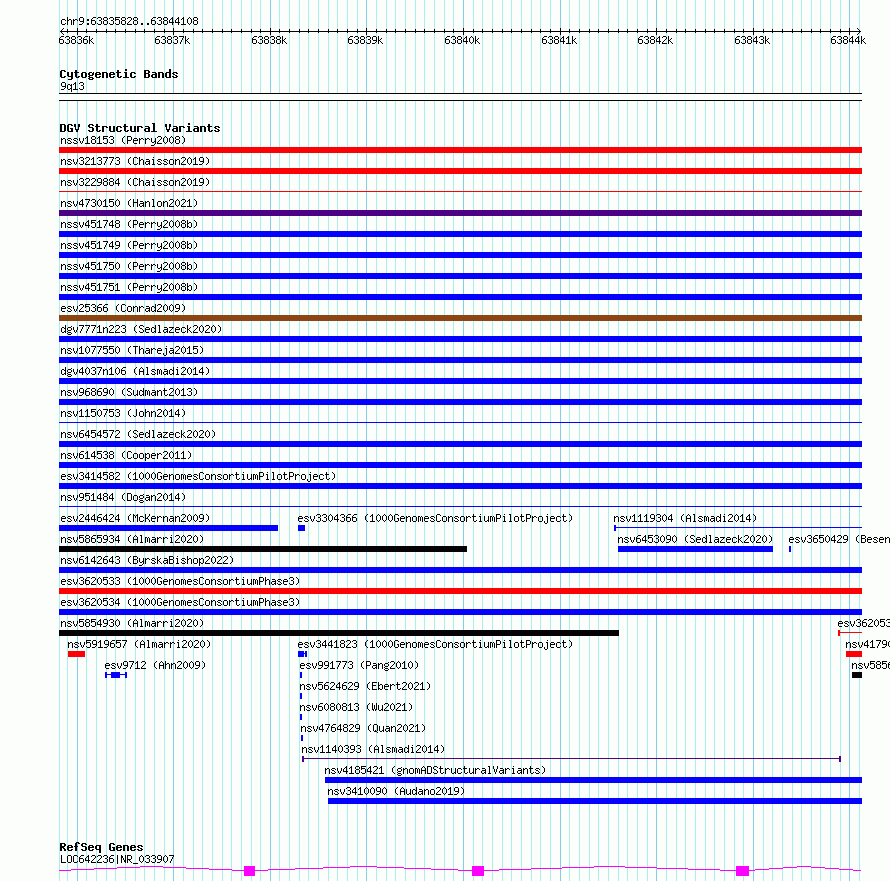This screenshot has width=890, height=881.
Task: Click label dgv7771n223 (Sedlazeck2020)
Action: click(x=141, y=329)
